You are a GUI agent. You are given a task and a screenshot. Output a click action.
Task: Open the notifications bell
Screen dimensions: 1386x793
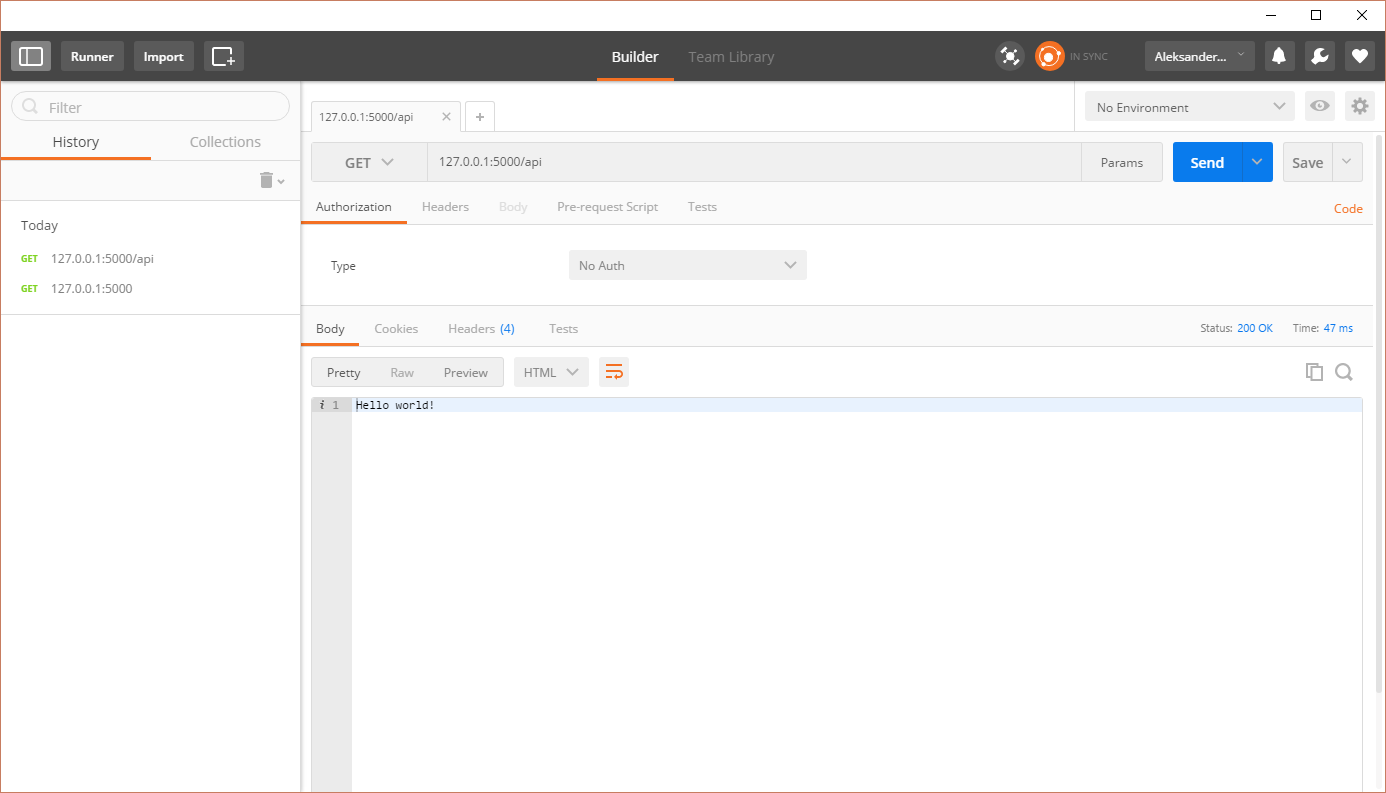(1278, 56)
